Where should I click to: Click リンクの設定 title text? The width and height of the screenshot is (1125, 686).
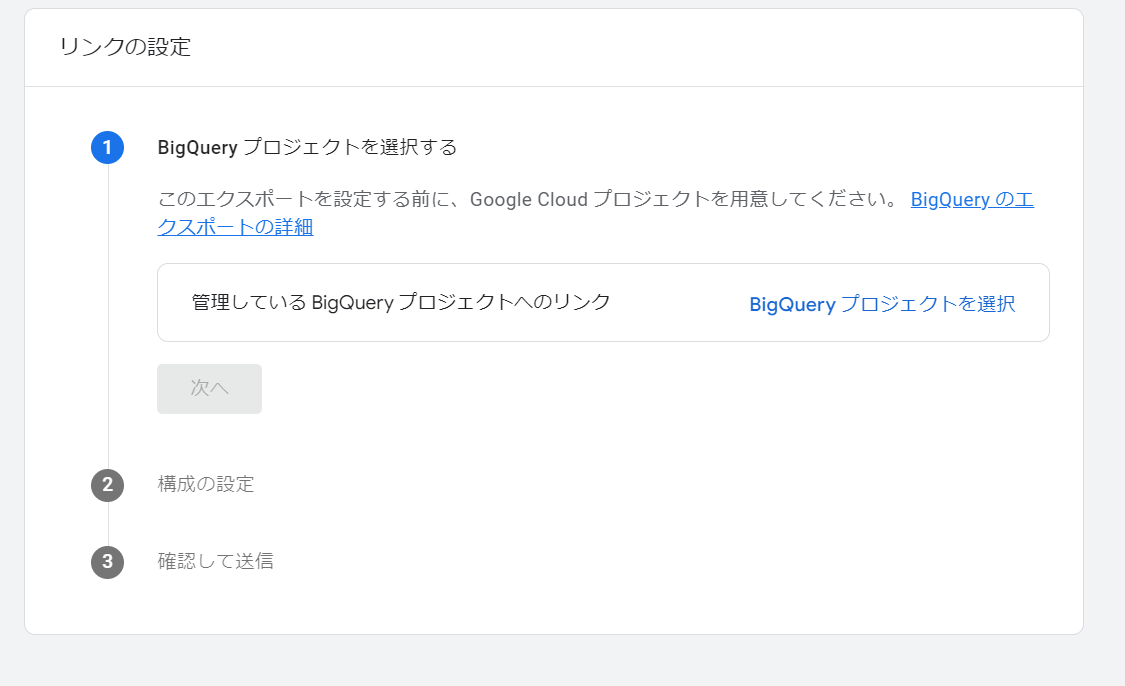(125, 47)
